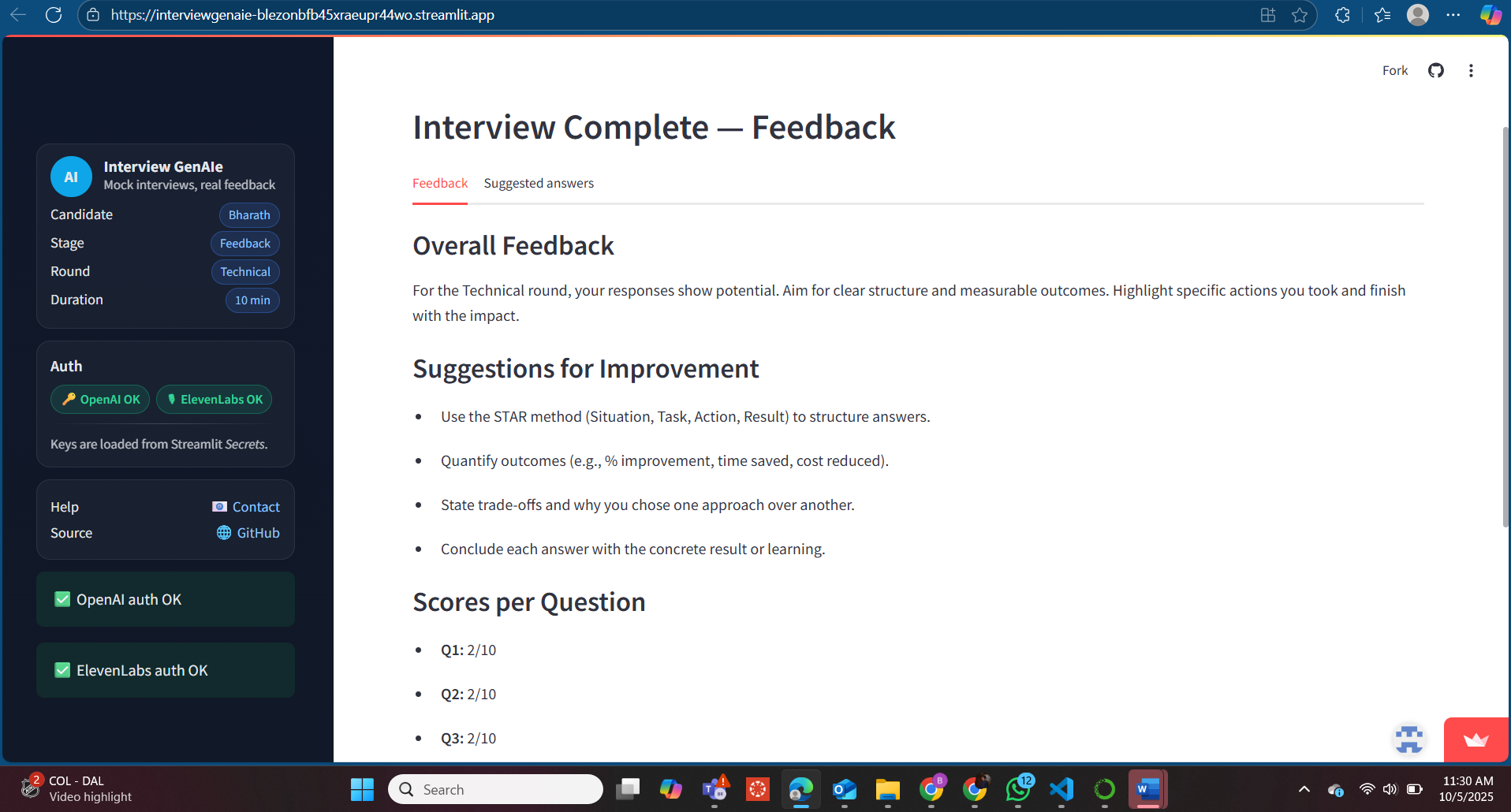Open Visual Studio Code from the taskbar
1511x812 pixels.
click(x=1061, y=789)
